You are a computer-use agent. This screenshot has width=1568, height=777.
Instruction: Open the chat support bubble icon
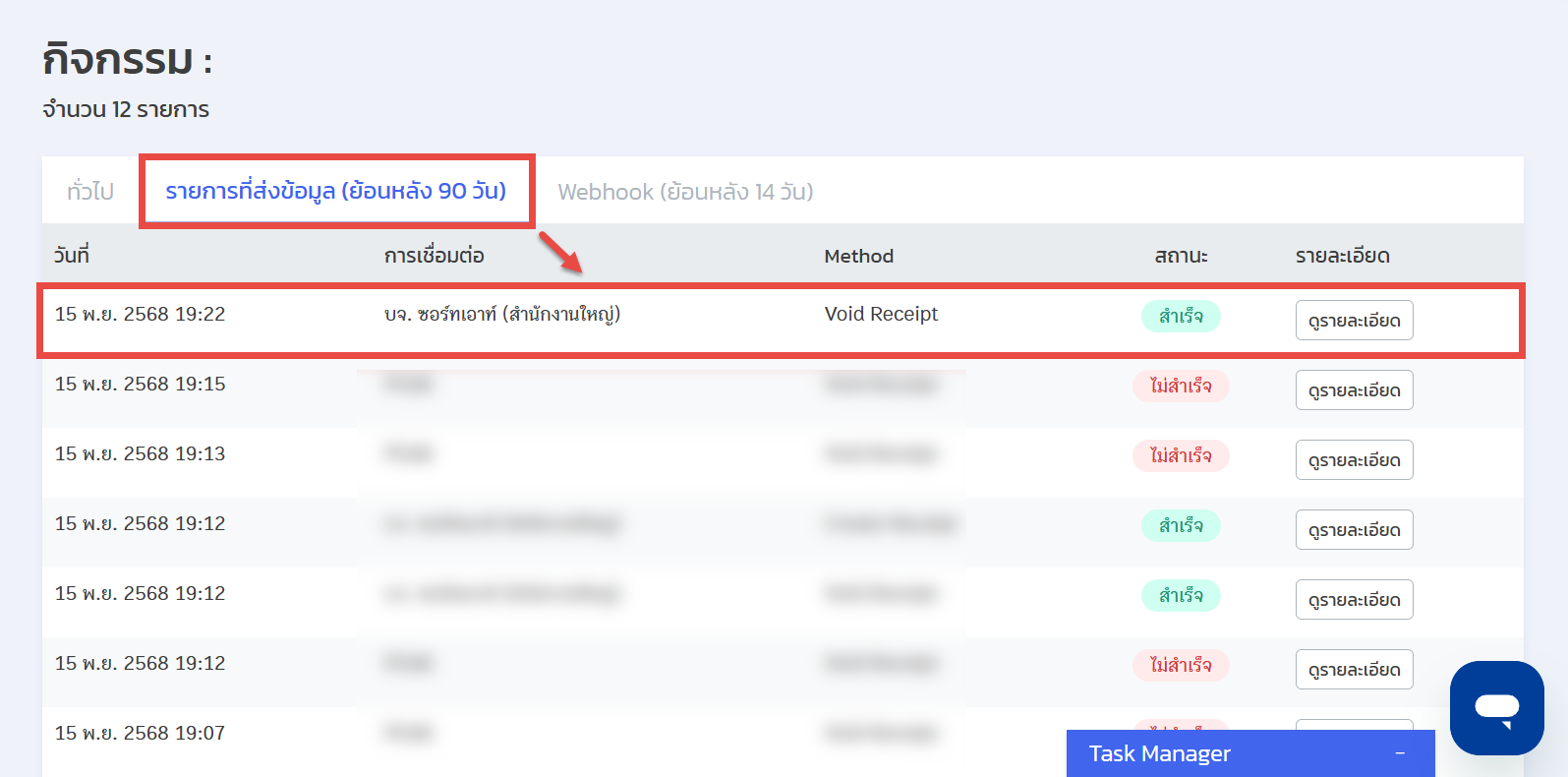pos(1496,708)
